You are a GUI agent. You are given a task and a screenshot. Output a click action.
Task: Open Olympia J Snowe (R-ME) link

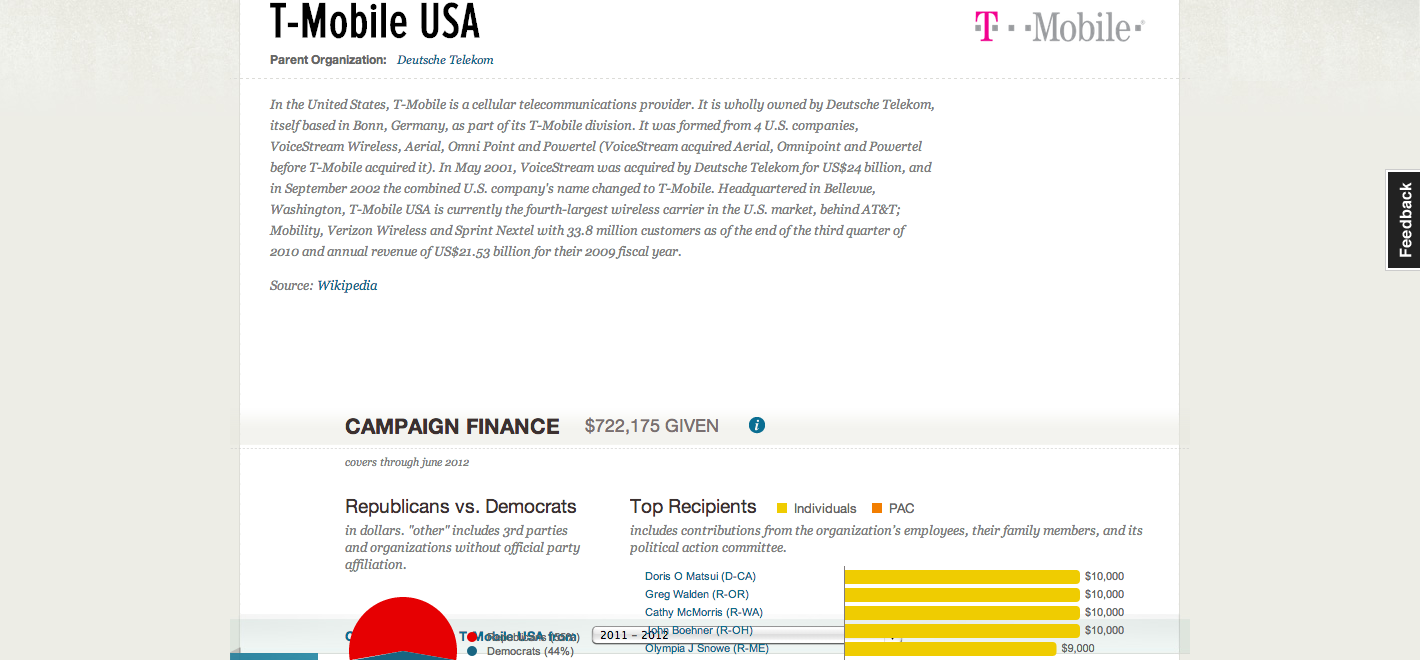[x=708, y=648]
